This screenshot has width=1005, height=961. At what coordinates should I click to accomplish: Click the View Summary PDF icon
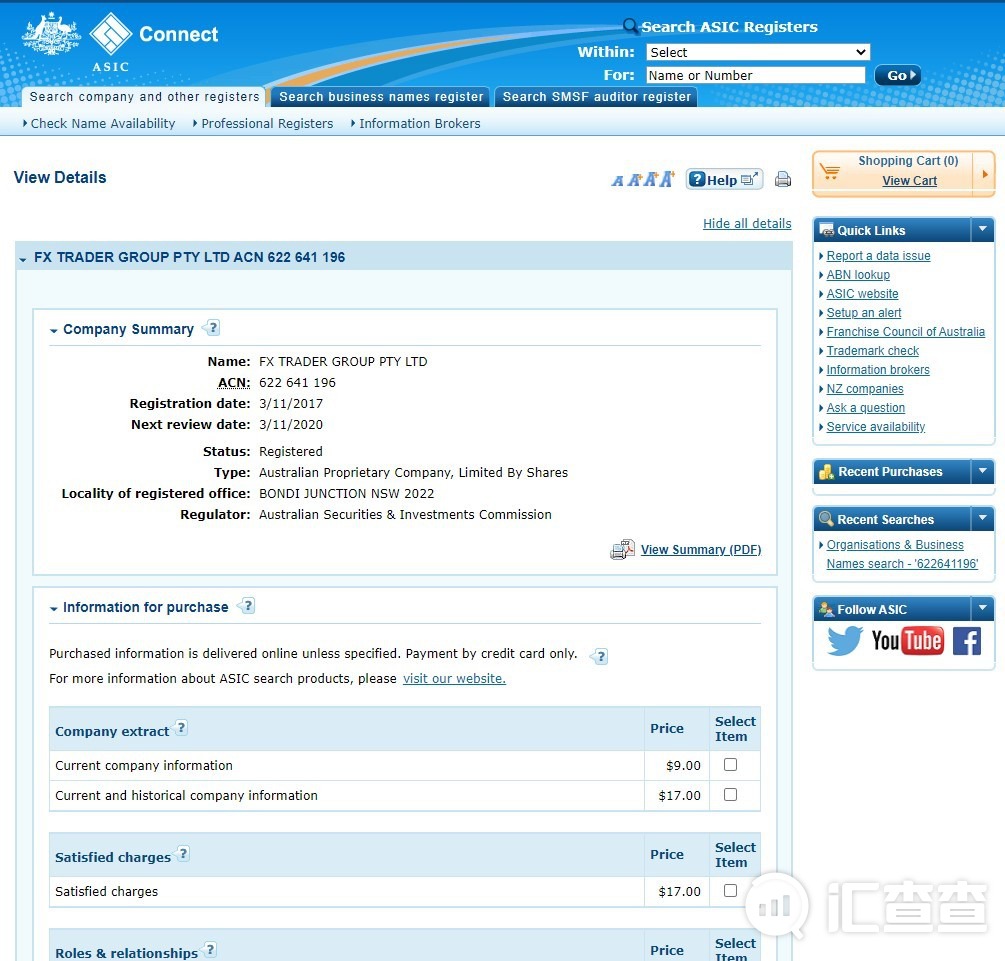click(x=622, y=549)
